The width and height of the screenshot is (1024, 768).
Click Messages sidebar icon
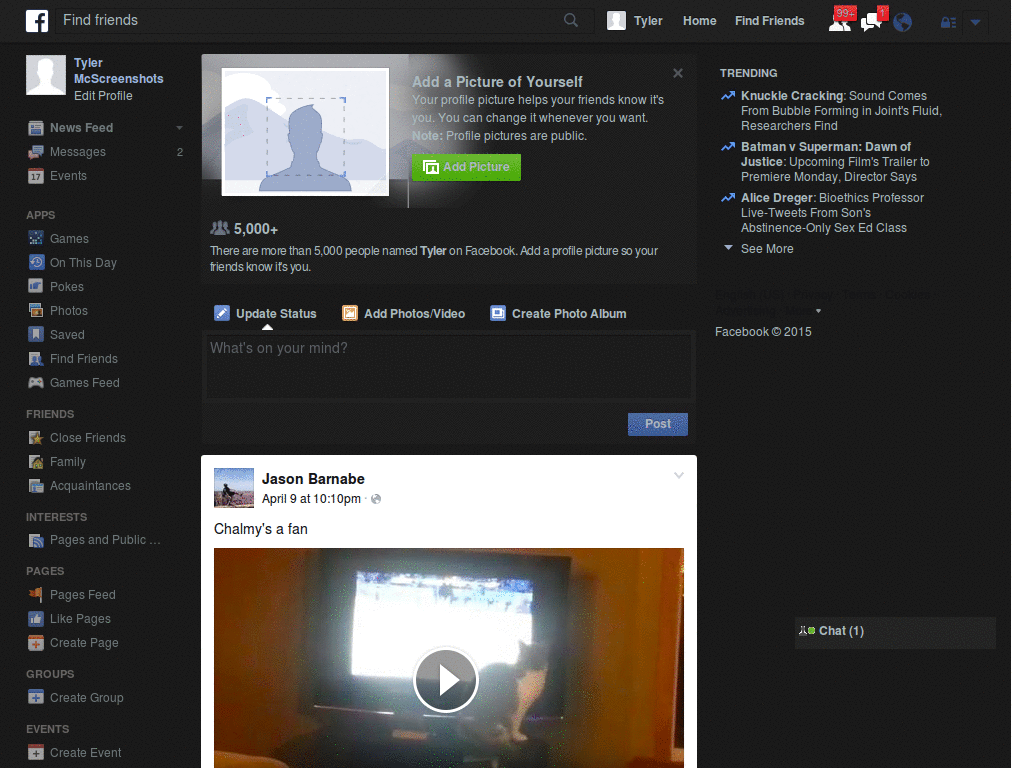pos(36,152)
